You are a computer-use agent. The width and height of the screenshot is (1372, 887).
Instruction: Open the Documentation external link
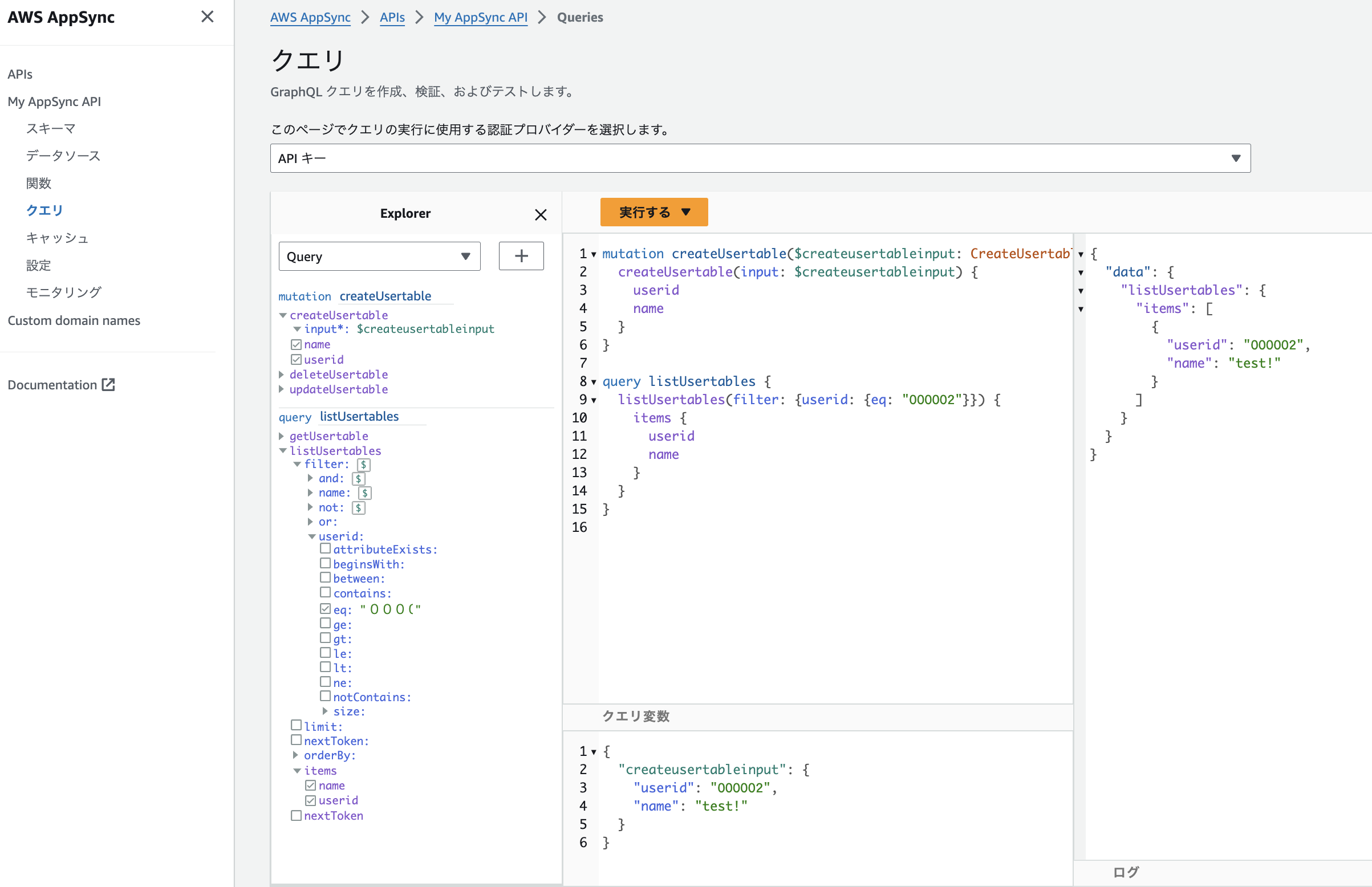click(61, 385)
